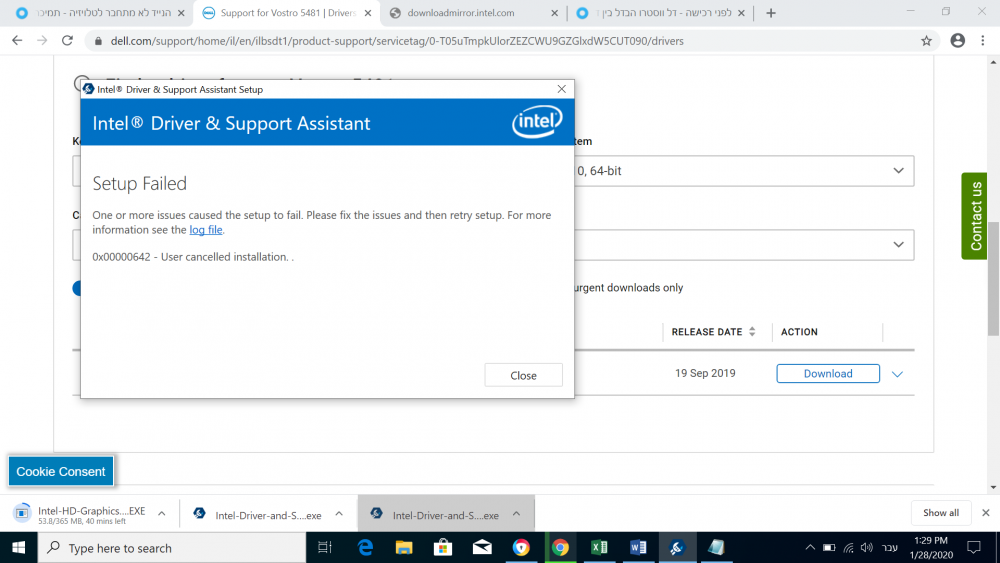Close the Support for Vostro 5481 tab

point(367,13)
